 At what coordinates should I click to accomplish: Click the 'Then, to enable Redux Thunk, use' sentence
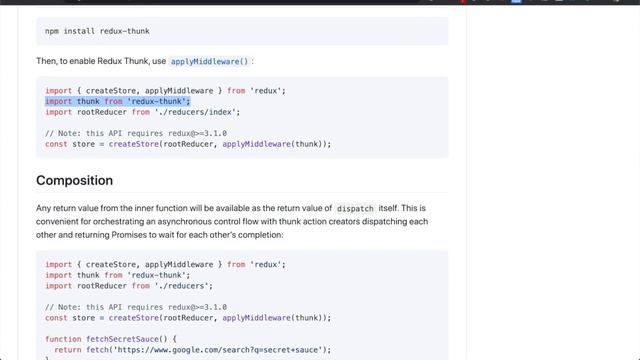point(101,61)
